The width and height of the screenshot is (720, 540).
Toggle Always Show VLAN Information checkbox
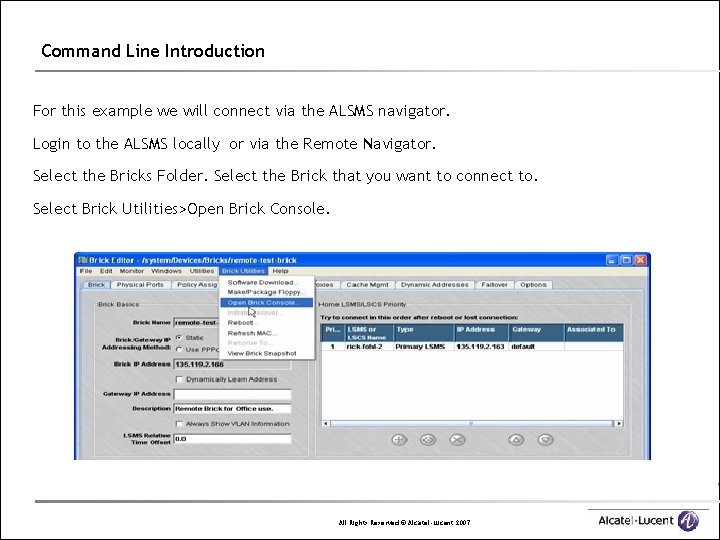pos(179,423)
